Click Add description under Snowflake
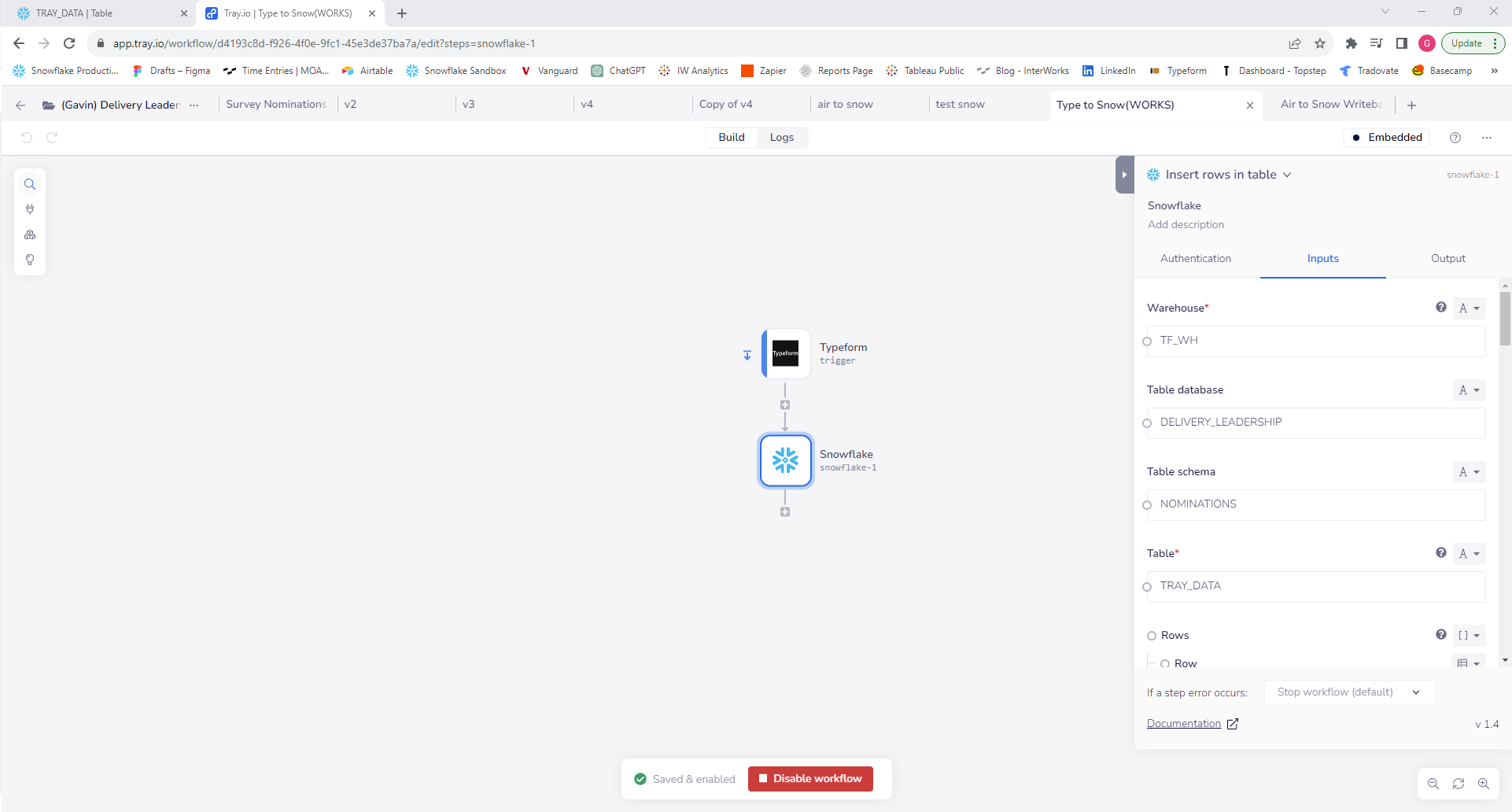The image size is (1512, 812). coord(1186,224)
